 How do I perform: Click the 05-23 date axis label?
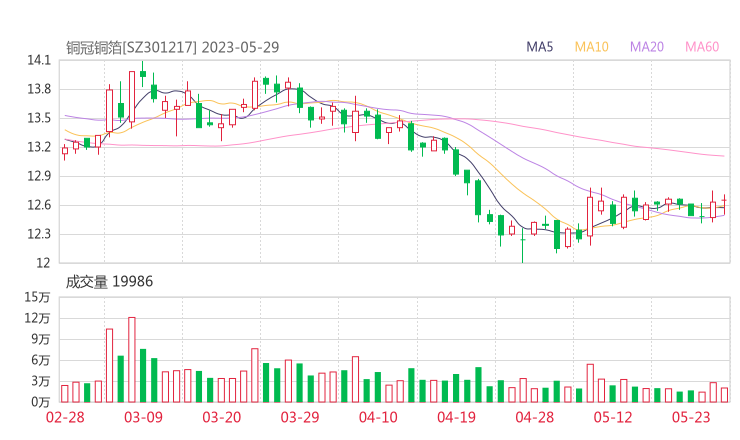tap(691, 417)
